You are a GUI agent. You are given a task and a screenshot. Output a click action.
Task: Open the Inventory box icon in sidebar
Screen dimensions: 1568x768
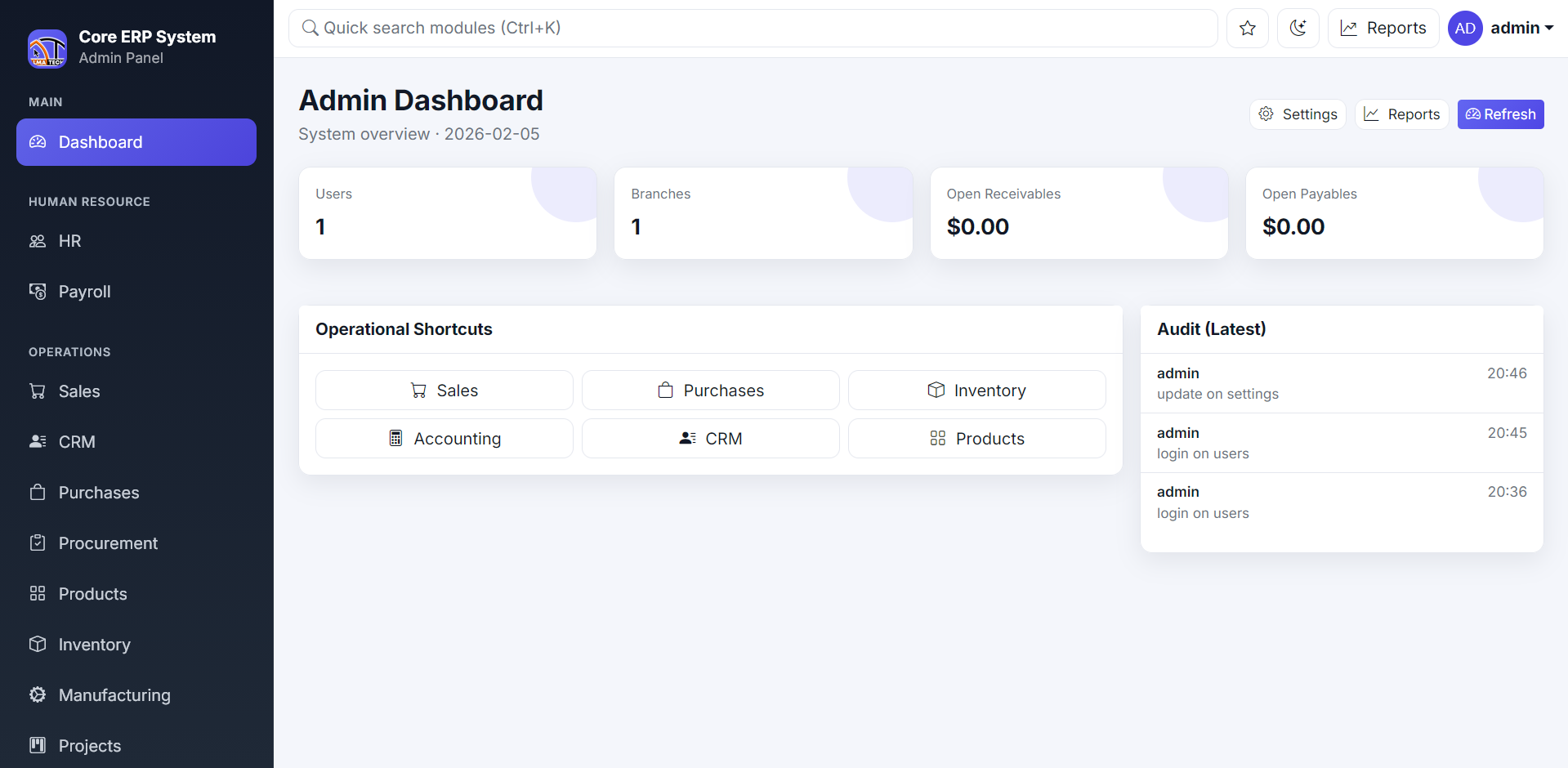pos(37,645)
